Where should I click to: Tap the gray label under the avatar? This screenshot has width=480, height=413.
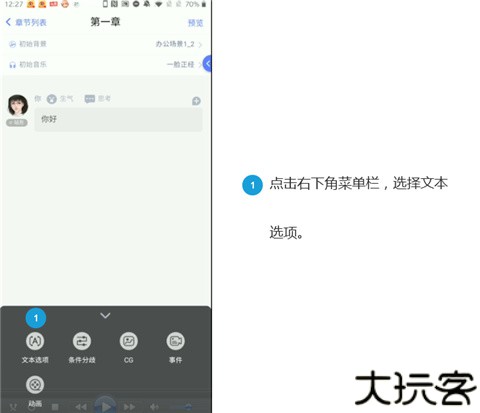point(17,123)
